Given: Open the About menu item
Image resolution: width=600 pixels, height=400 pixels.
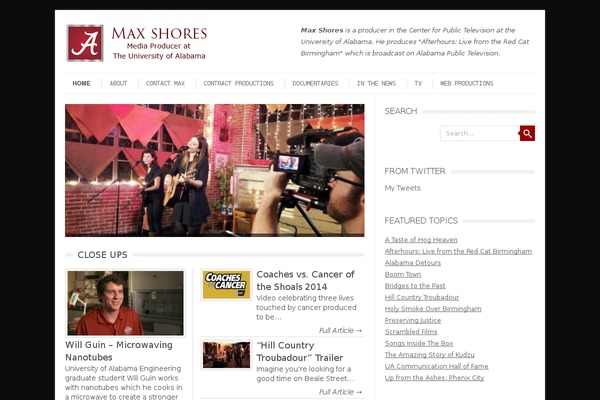Looking at the screenshot, I should [x=118, y=83].
